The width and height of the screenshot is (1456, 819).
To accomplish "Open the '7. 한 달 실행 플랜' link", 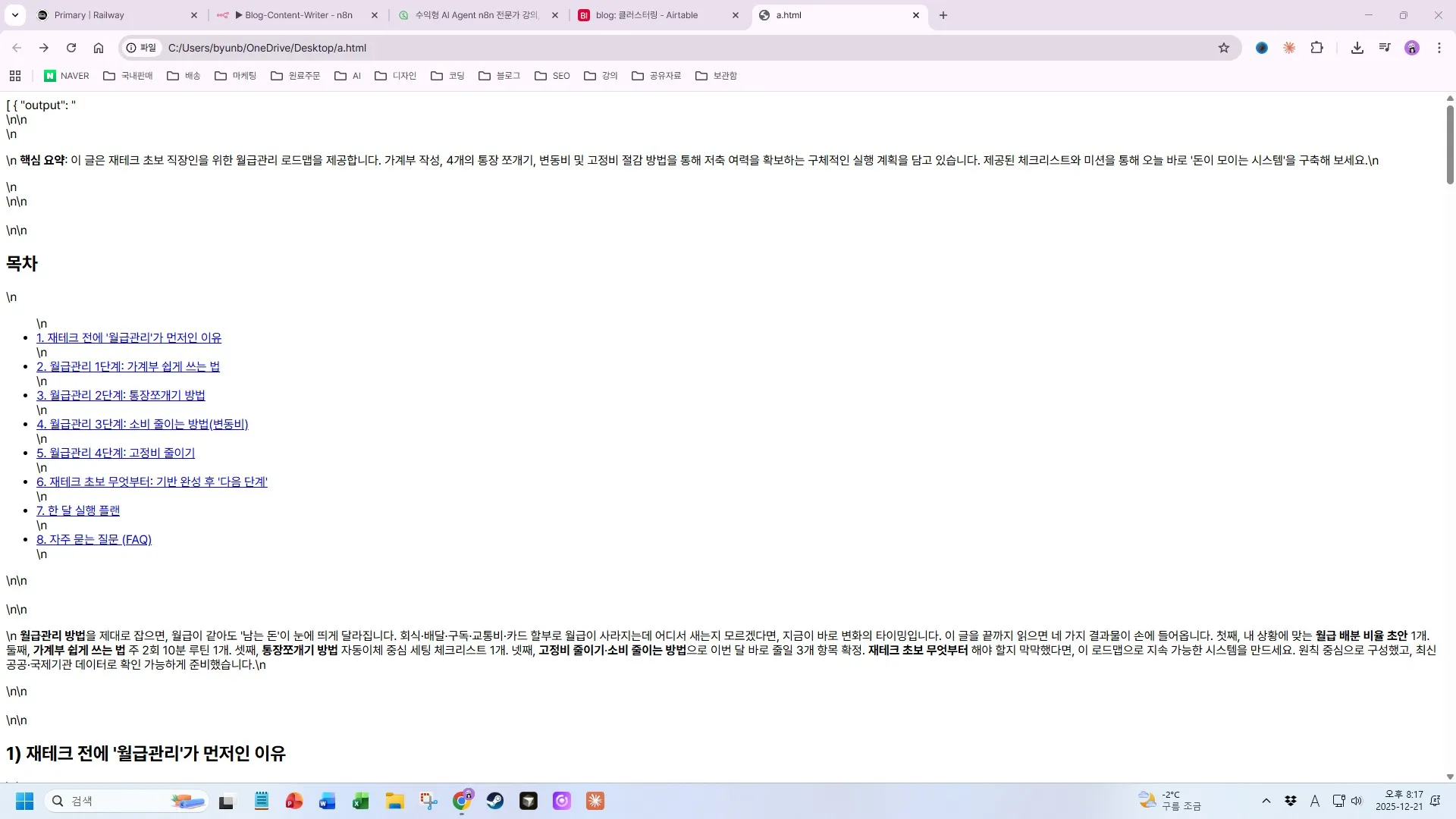I will point(78,510).
